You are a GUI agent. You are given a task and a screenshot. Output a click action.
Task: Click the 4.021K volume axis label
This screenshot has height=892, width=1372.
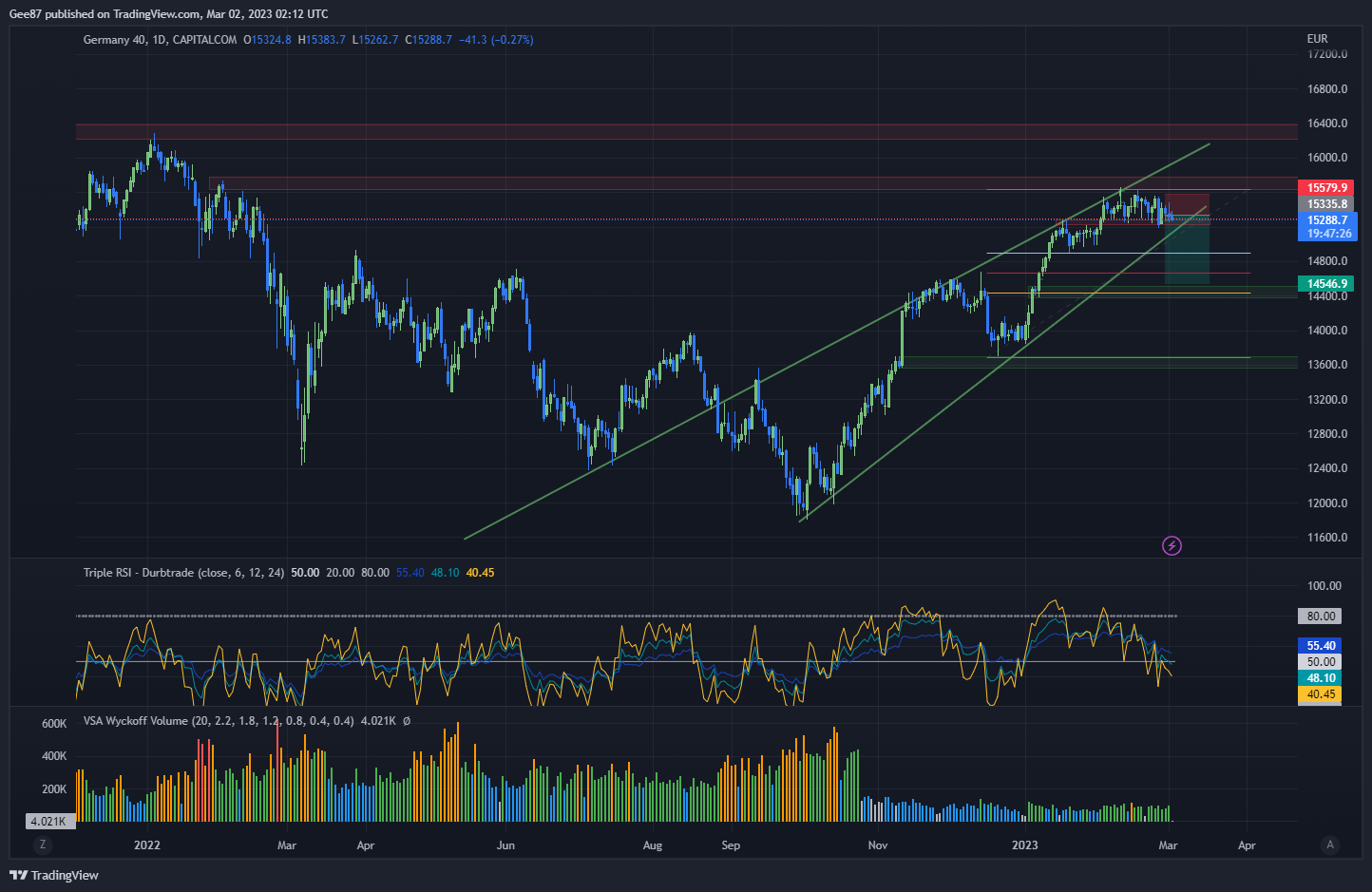48,822
